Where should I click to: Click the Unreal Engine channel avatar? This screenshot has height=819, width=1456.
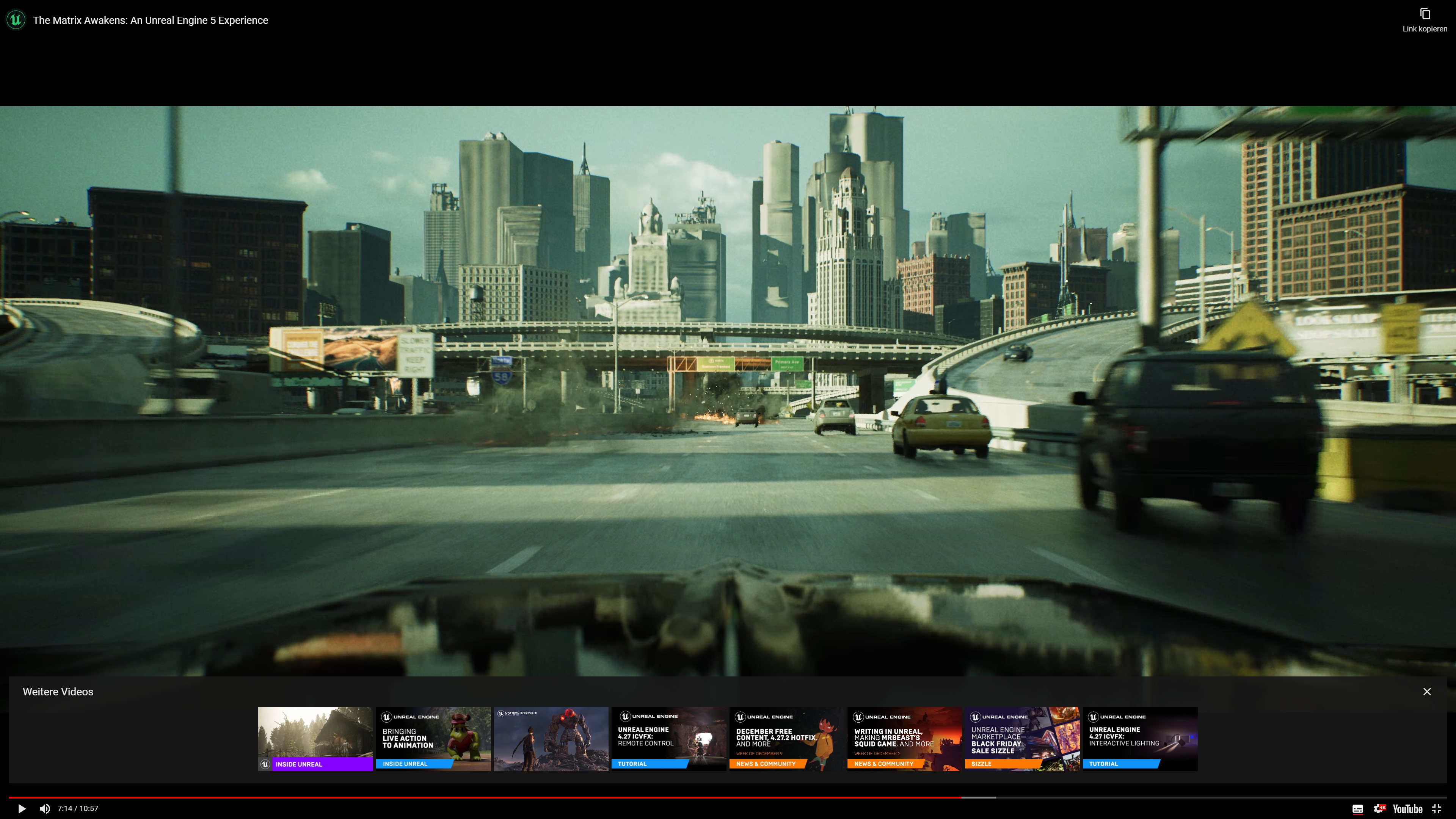(16, 20)
